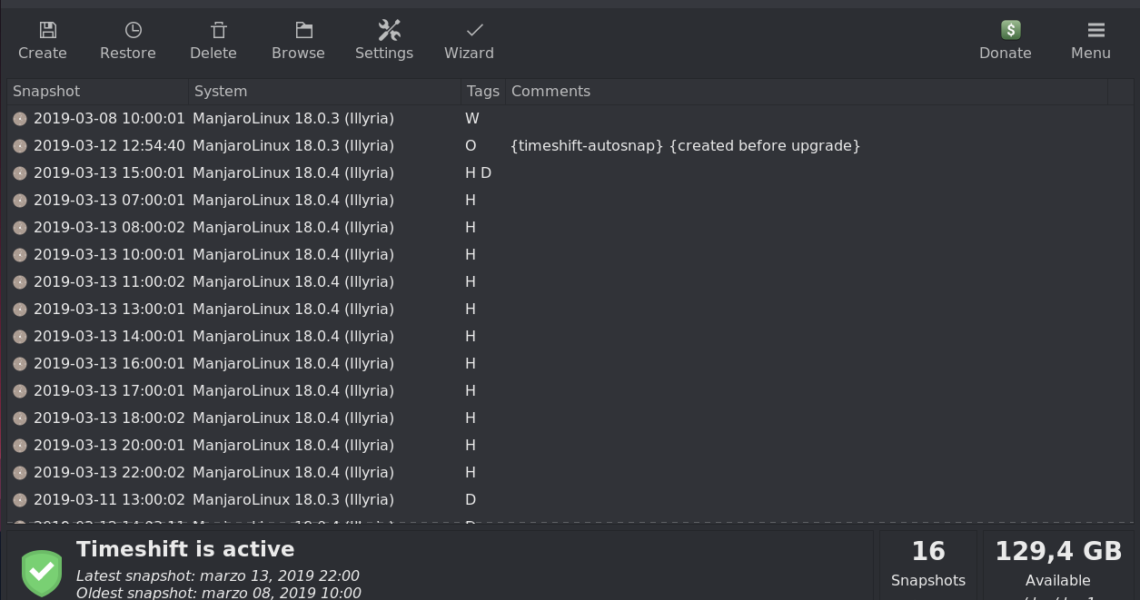The image size is (1140, 600).
Task: Select the snapshot tagged H D
Action: (109, 173)
